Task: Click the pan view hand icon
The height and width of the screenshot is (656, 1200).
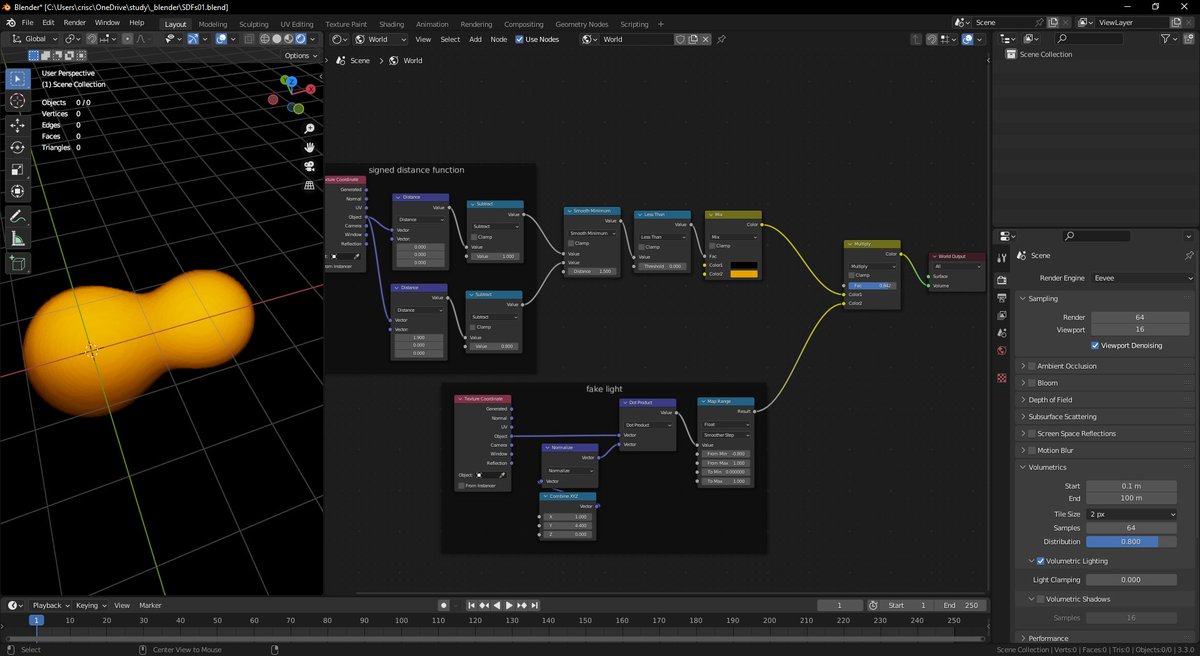Action: tap(310, 147)
